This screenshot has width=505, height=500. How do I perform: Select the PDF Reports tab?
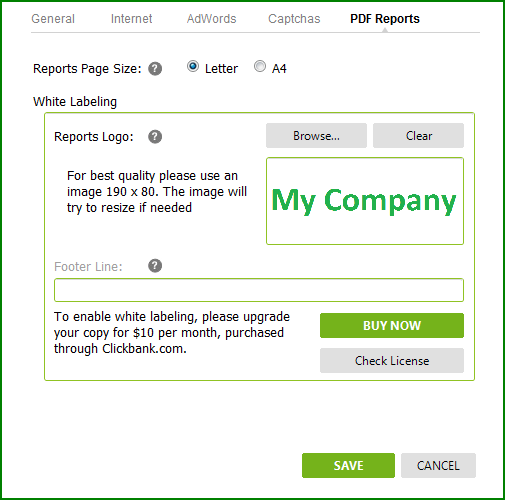point(385,19)
